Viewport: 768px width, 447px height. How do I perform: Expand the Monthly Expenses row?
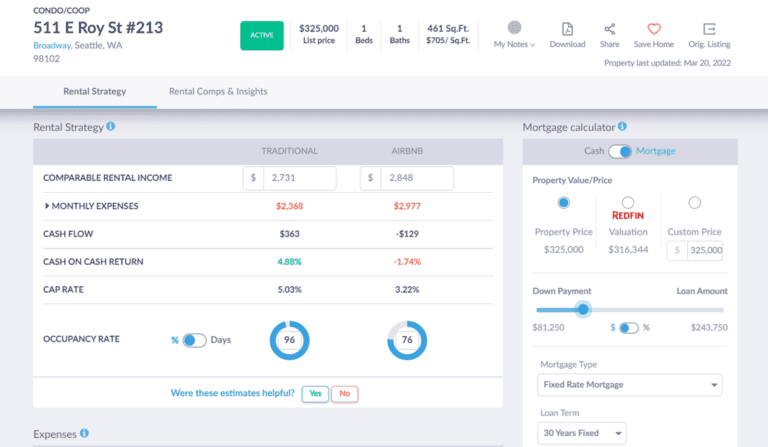pyautogui.click(x=47, y=206)
